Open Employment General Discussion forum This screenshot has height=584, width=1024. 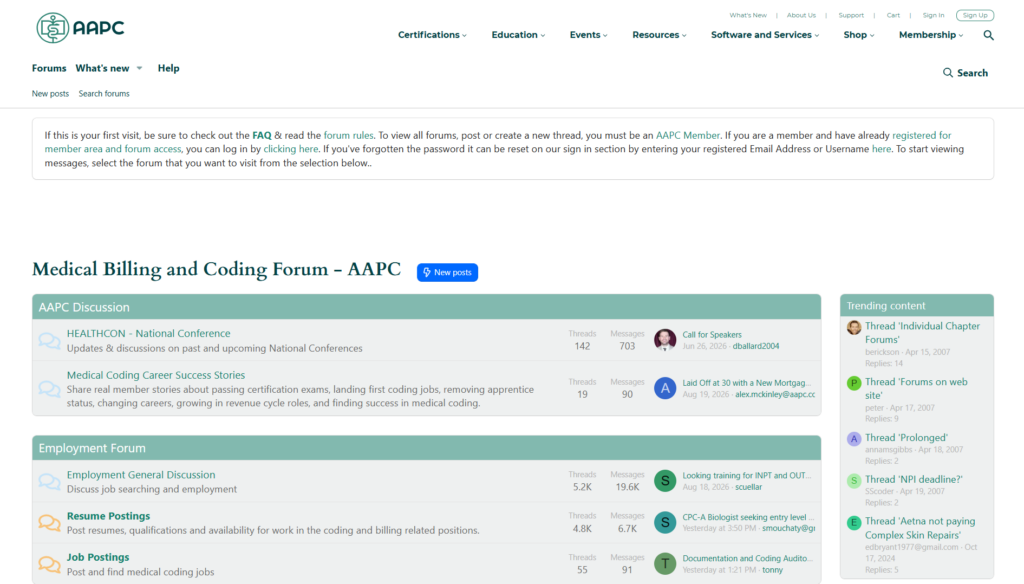pos(140,475)
